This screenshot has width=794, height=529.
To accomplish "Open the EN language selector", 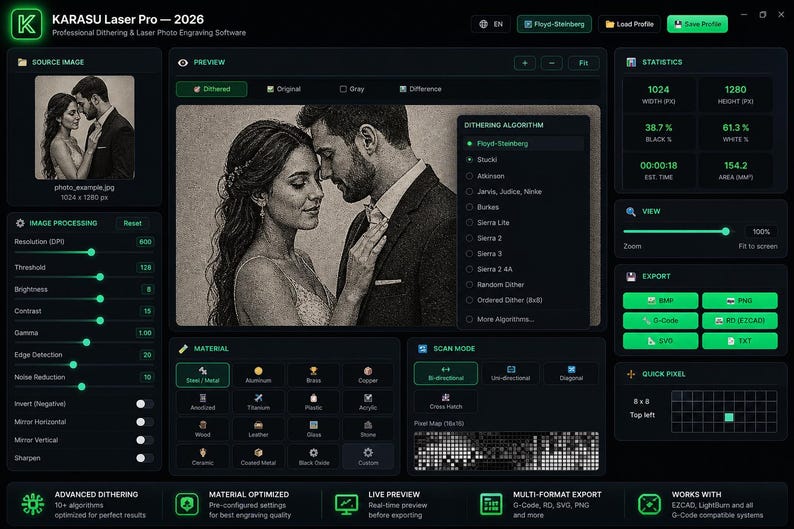I will coord(491,24).
